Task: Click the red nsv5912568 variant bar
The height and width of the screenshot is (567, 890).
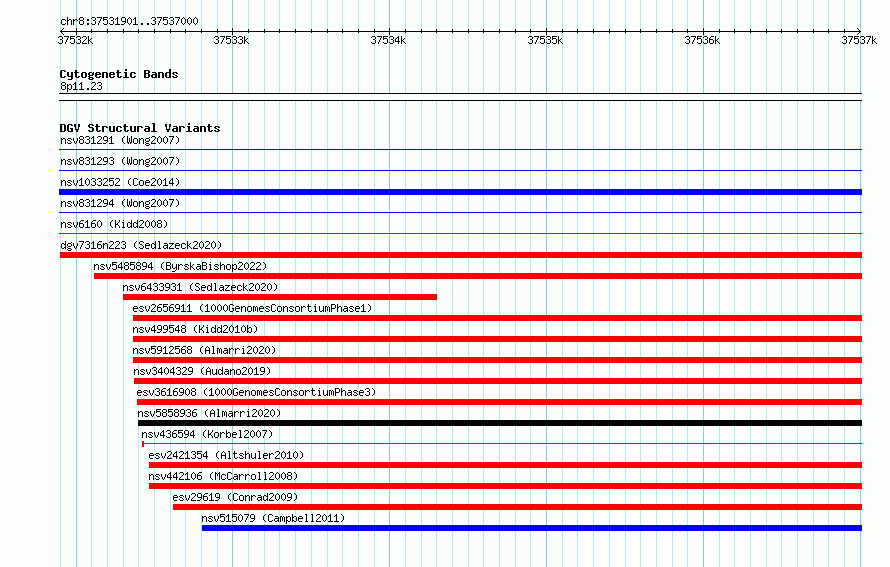Action: point(497,360)
